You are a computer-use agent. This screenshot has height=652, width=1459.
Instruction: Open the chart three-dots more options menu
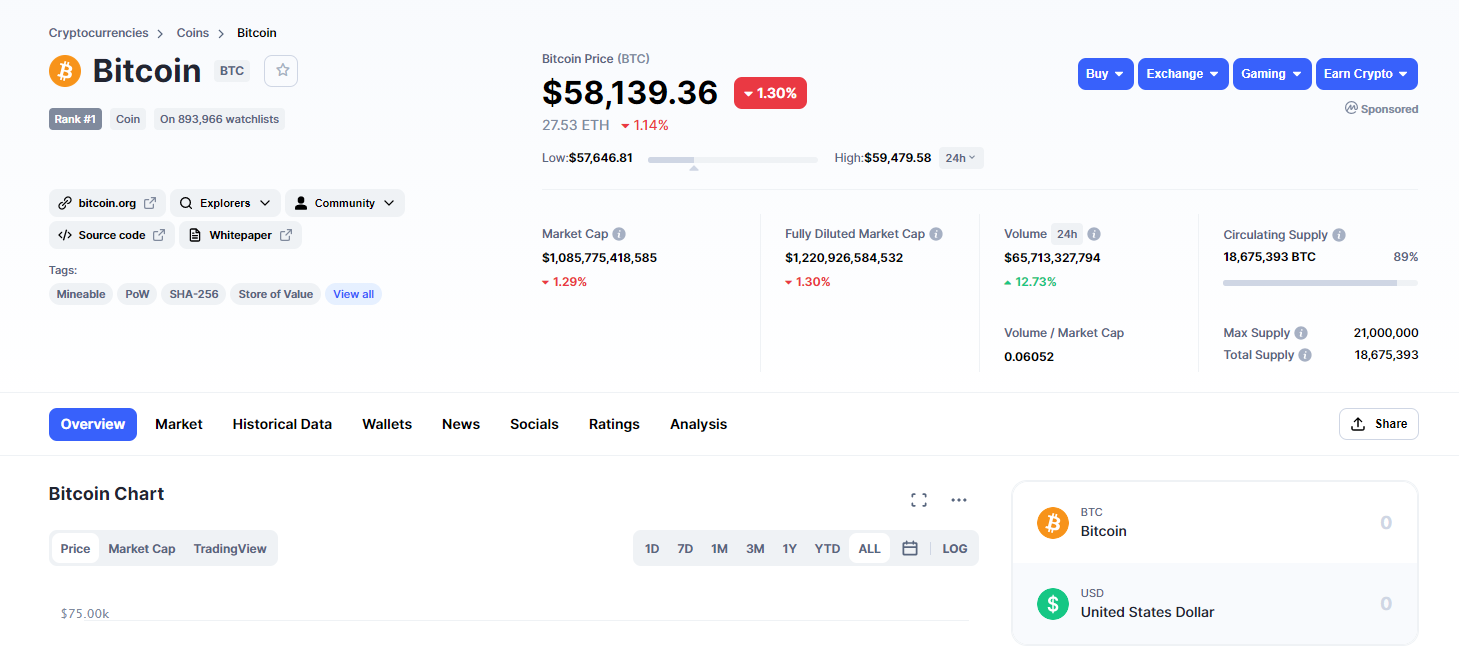[x=959, y=500]
